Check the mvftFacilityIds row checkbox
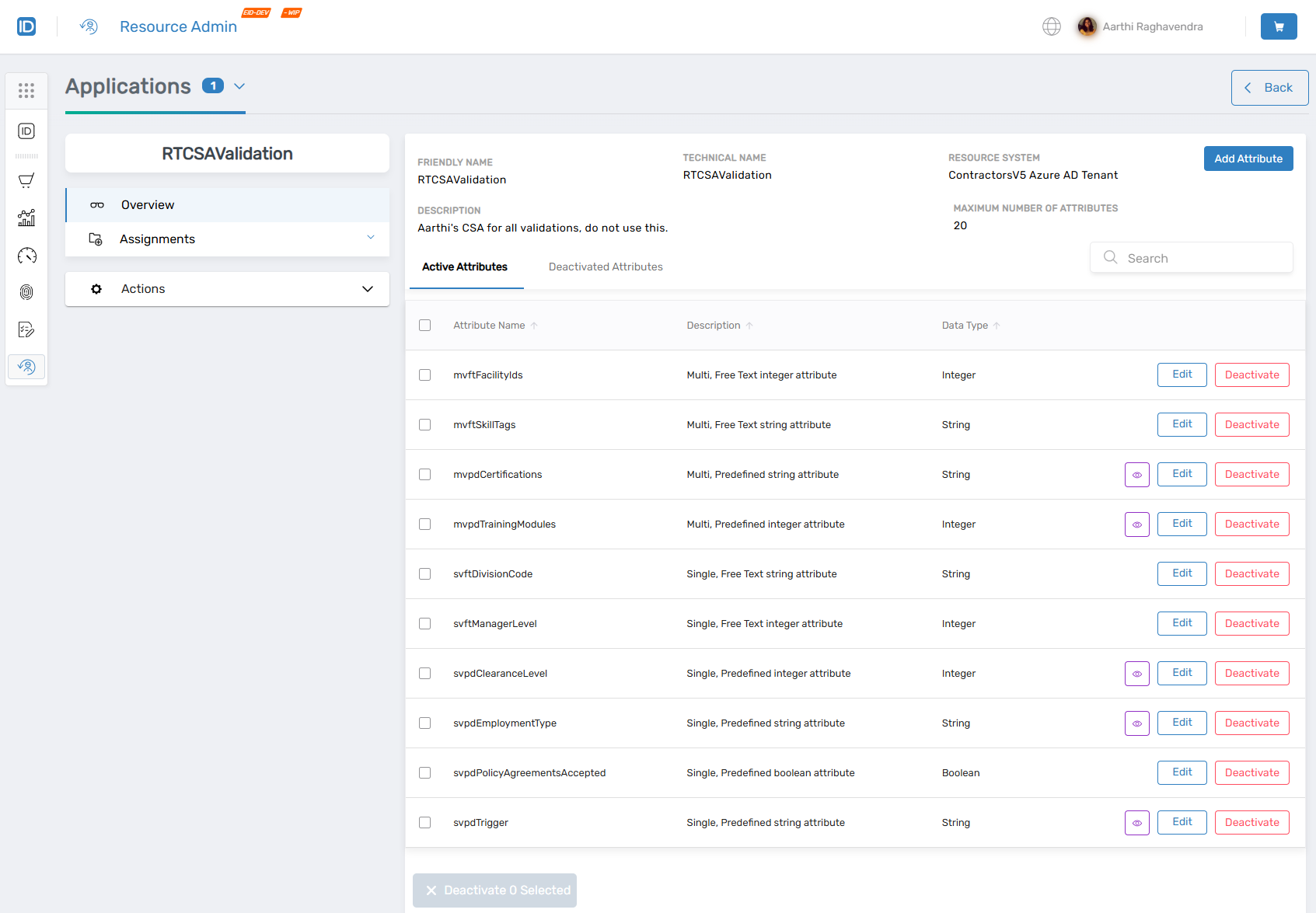 [x=424, y=375]
